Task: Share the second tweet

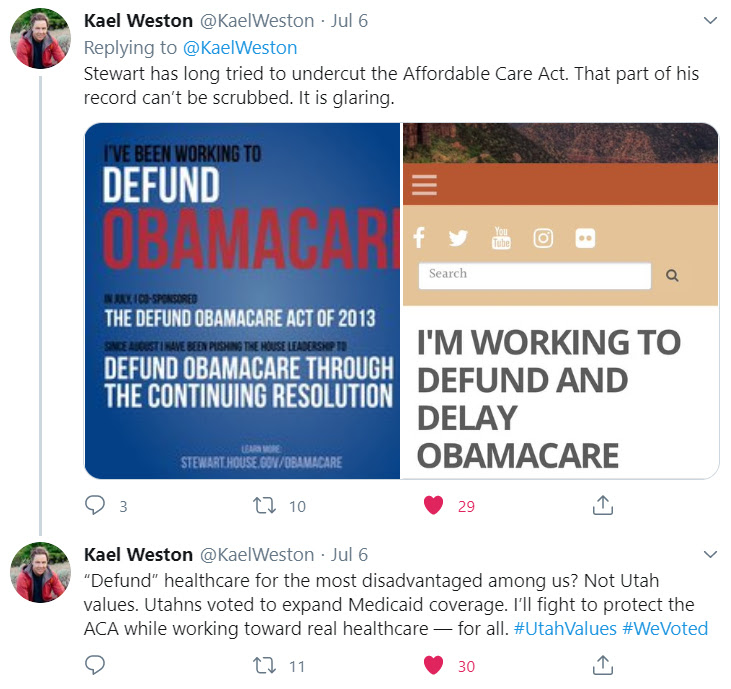Action: pos(602,665)
